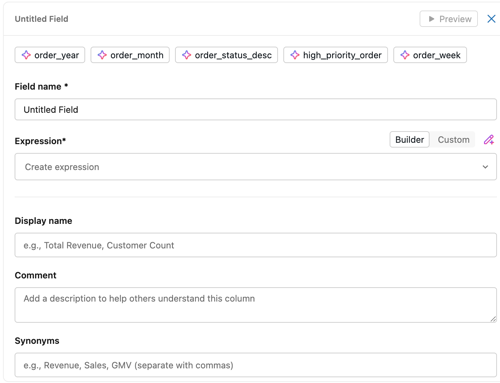The width and height of the screenshot is (500, 383).
Task: Click into the Display name field
Action: coord(256,245)
